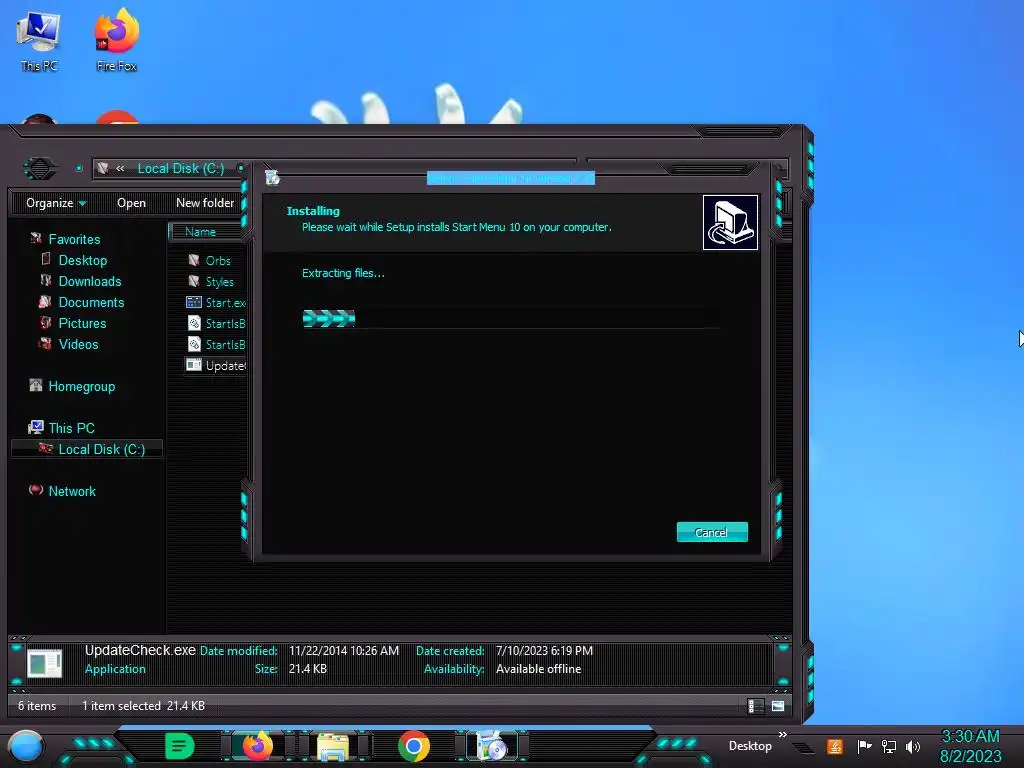Click Open in the Explorer toolbar
This screenshot has width=1024, height=768.
click(131, 203)
